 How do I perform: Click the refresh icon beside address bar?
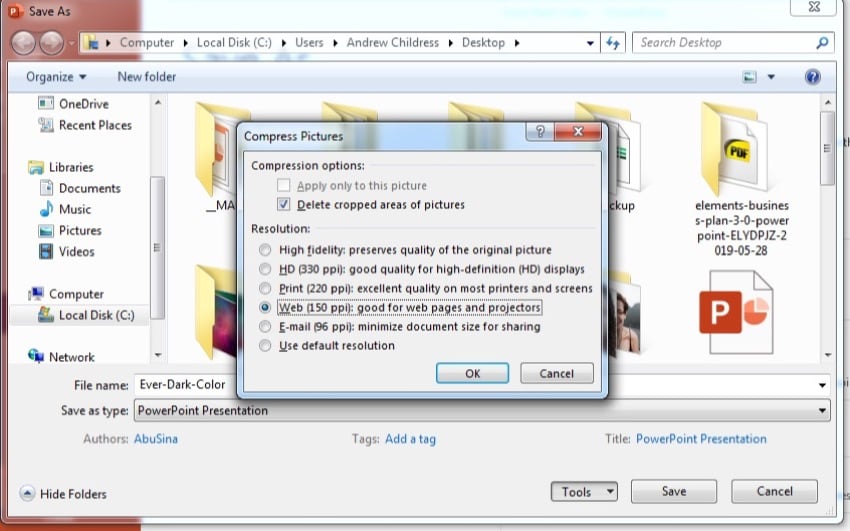[614, 43]
